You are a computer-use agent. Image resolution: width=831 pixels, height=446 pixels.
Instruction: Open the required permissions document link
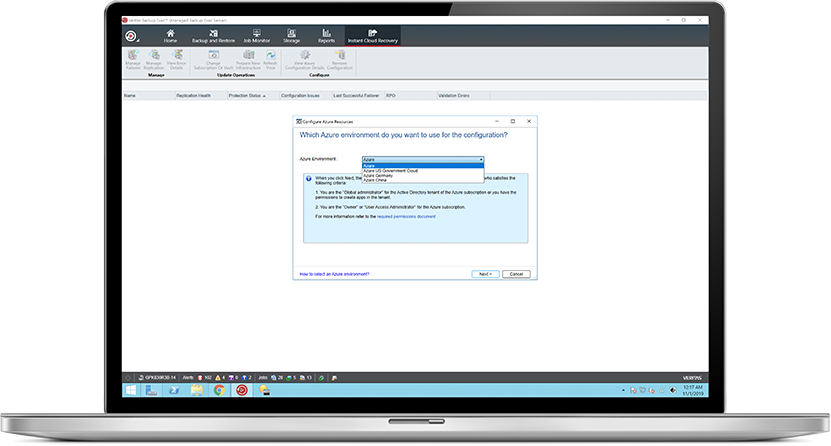(x=406, y=217)
